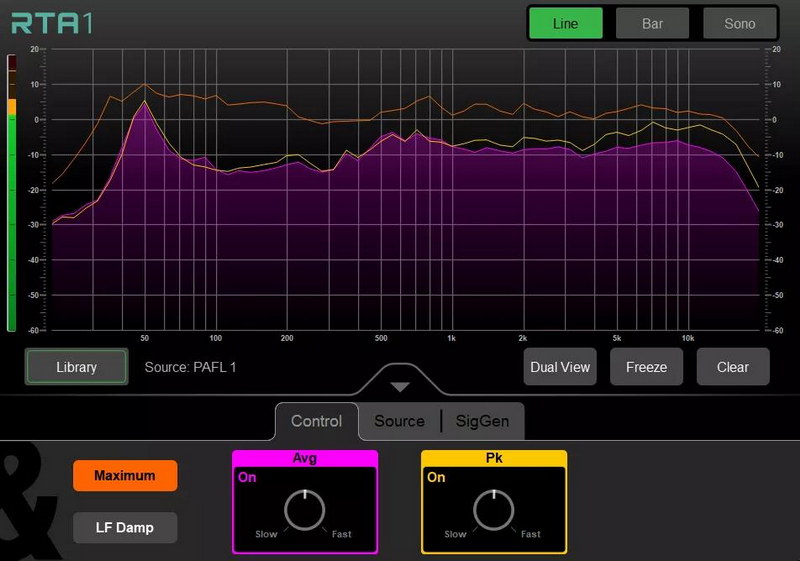Click the Avg knob Slow label
This screenshot has height=561, width=800.
[266, 534]
